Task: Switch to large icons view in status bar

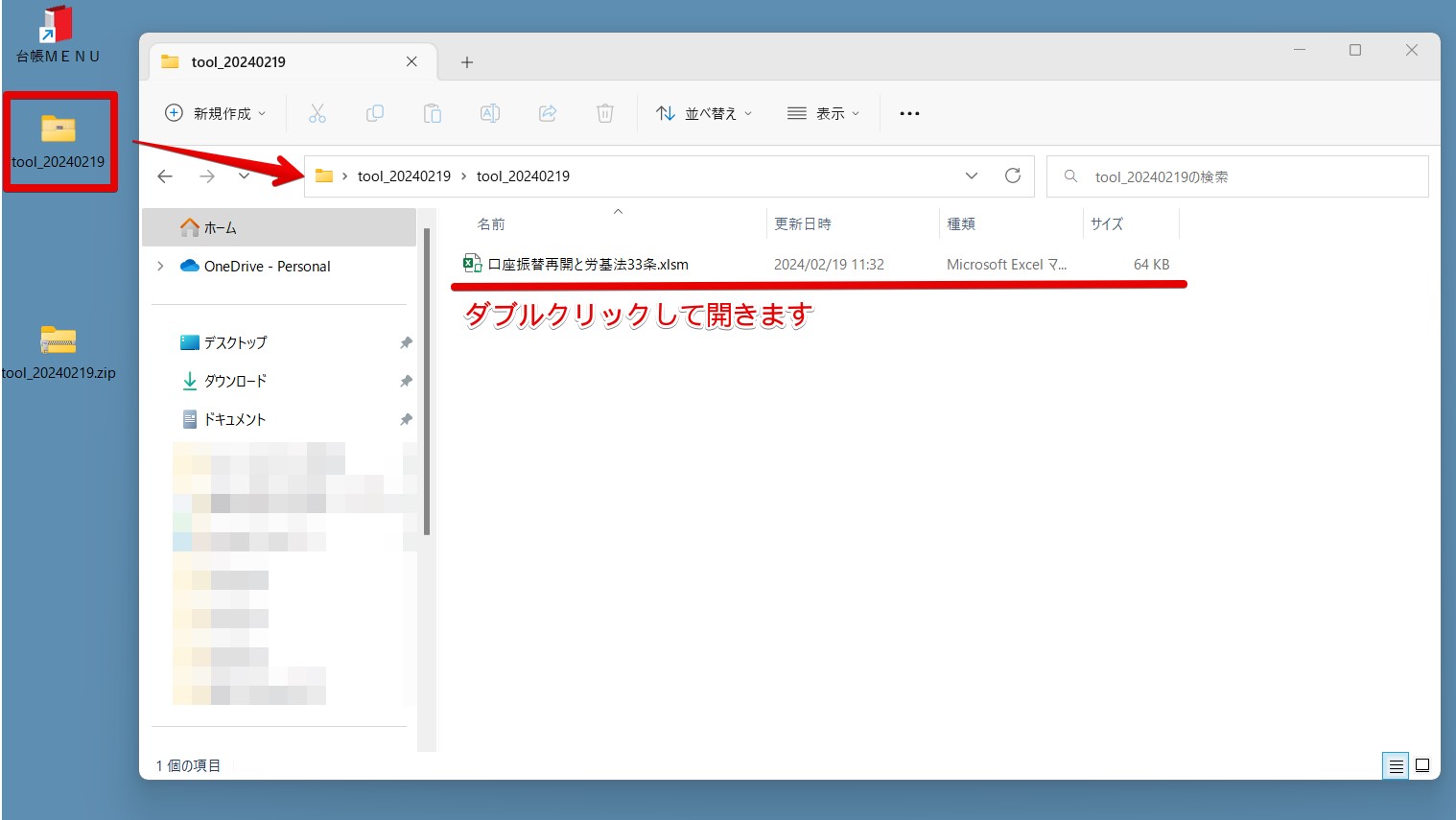Action: coord(1422,765)
